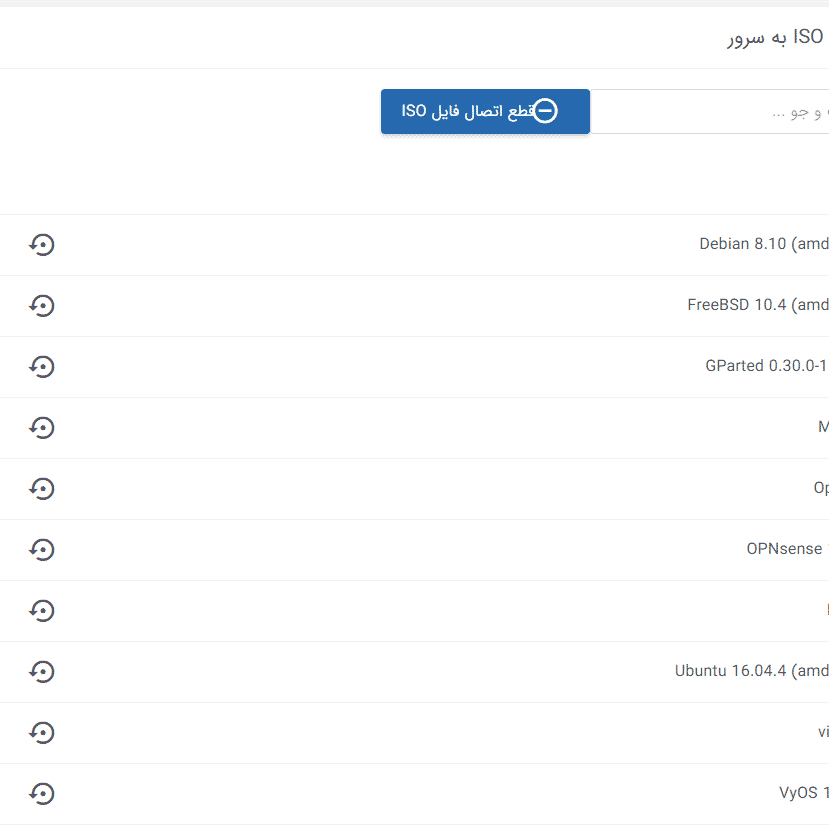Click the 'ISO به سرور' page heading
The image size is (829, 829).
coord(774,38)
